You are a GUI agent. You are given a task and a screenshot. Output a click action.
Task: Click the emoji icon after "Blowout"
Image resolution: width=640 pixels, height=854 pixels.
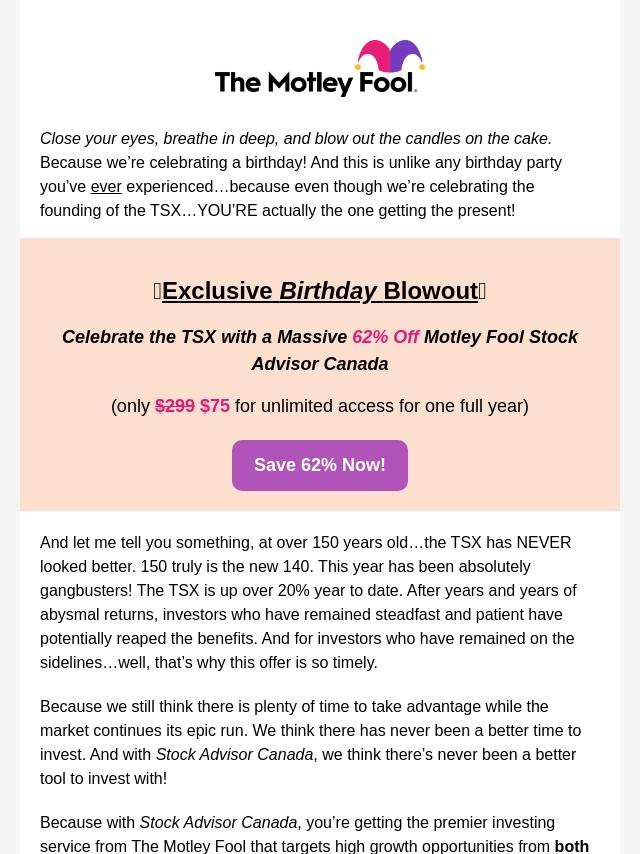click(482, 291)
